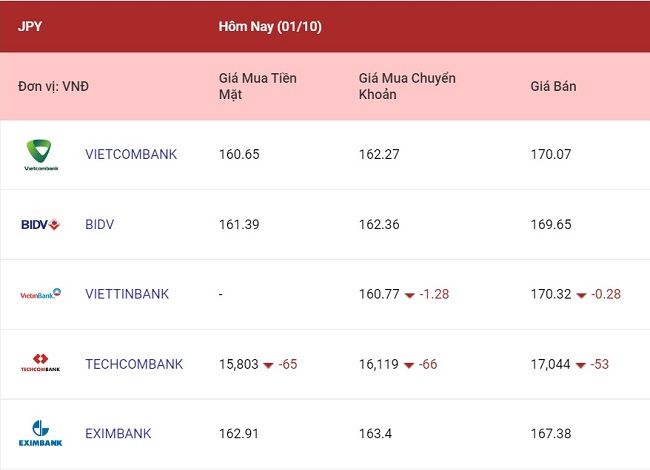Click the Eximbank logo icon

coord(41,433)
